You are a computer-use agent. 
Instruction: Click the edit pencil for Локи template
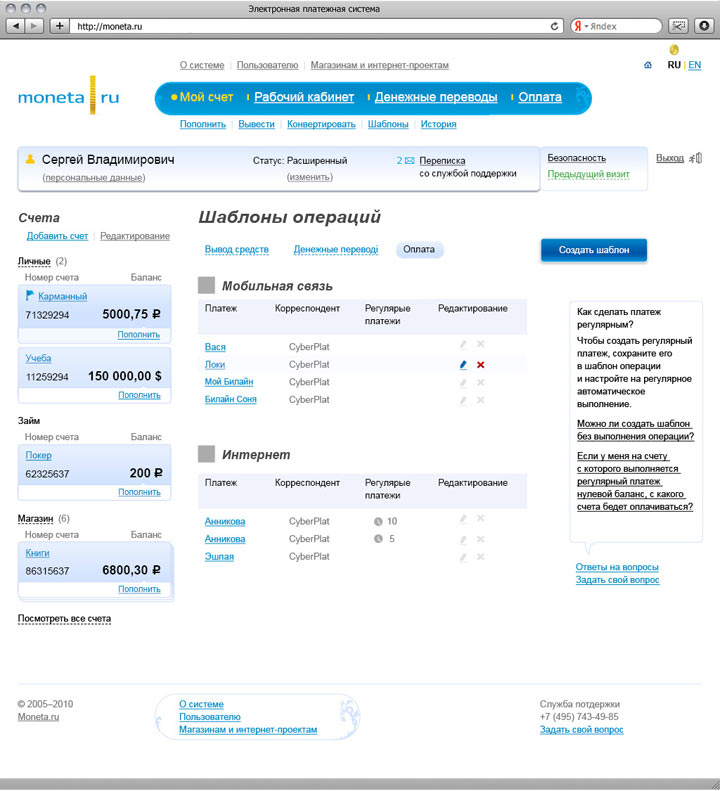pos(463,365)
